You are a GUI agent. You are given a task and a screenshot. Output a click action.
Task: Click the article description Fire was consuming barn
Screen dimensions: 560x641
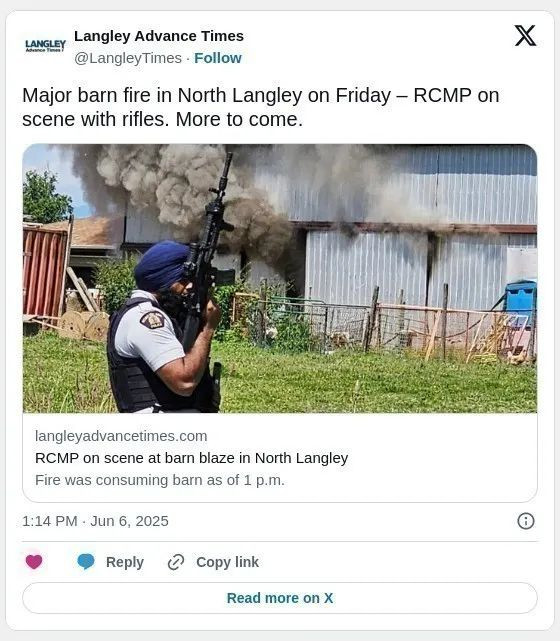[160, 480]
